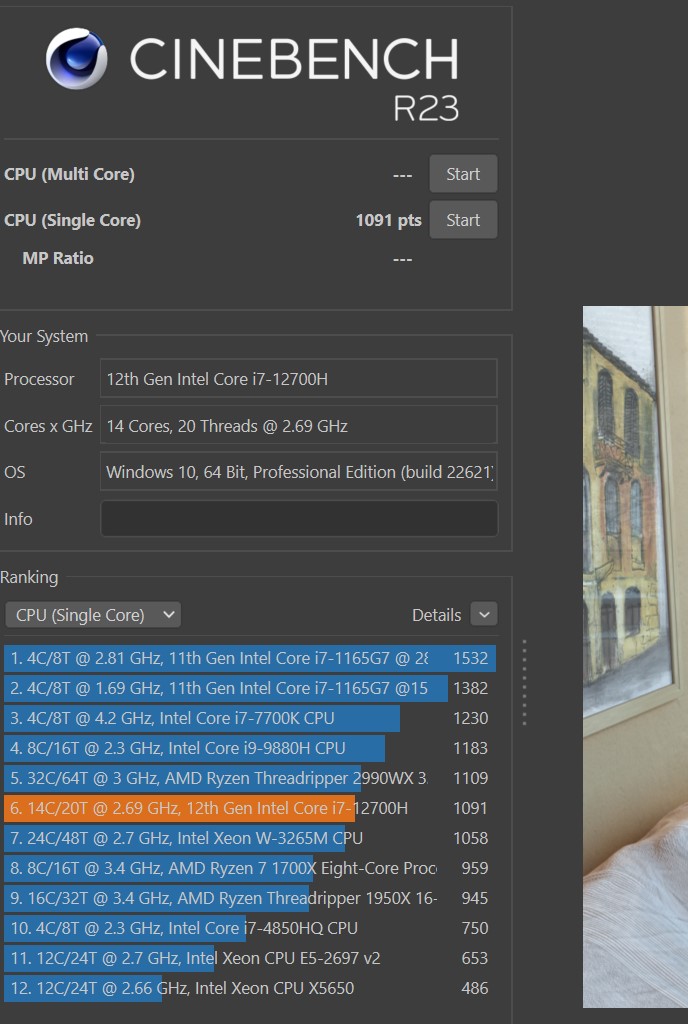This screenshot has width=688, height=1024.
Task: Click the rendered building image preview
Action: (635, 656)
